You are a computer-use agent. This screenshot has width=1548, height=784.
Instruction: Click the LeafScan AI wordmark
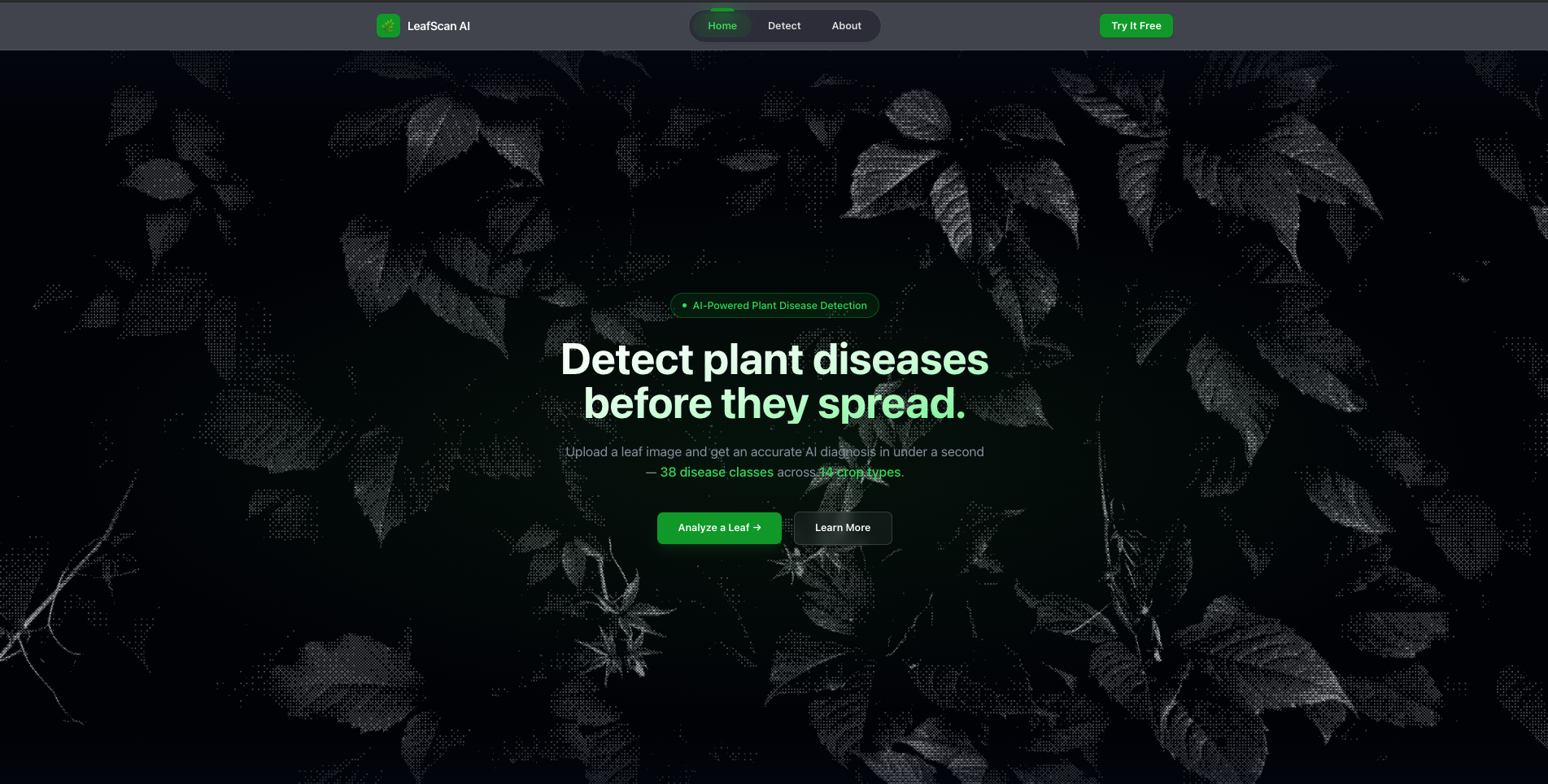438,25
